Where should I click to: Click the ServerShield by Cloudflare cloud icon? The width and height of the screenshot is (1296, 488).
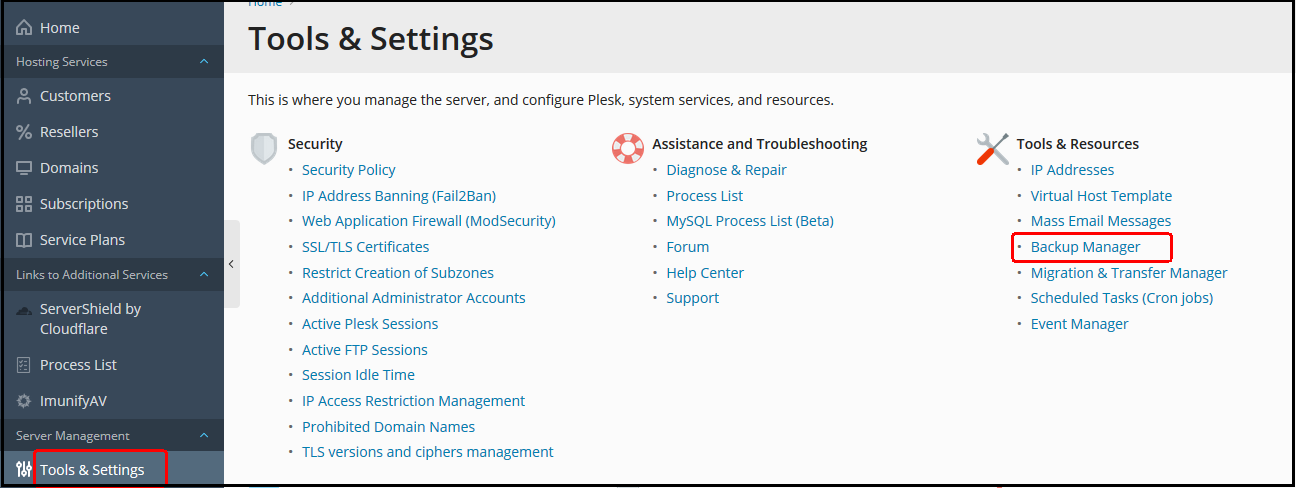pyautogui.click(x=24, y=310)
